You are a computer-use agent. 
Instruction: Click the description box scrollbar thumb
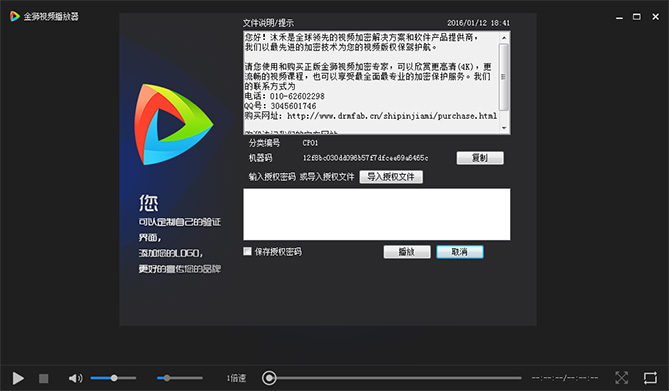(504, 77)
